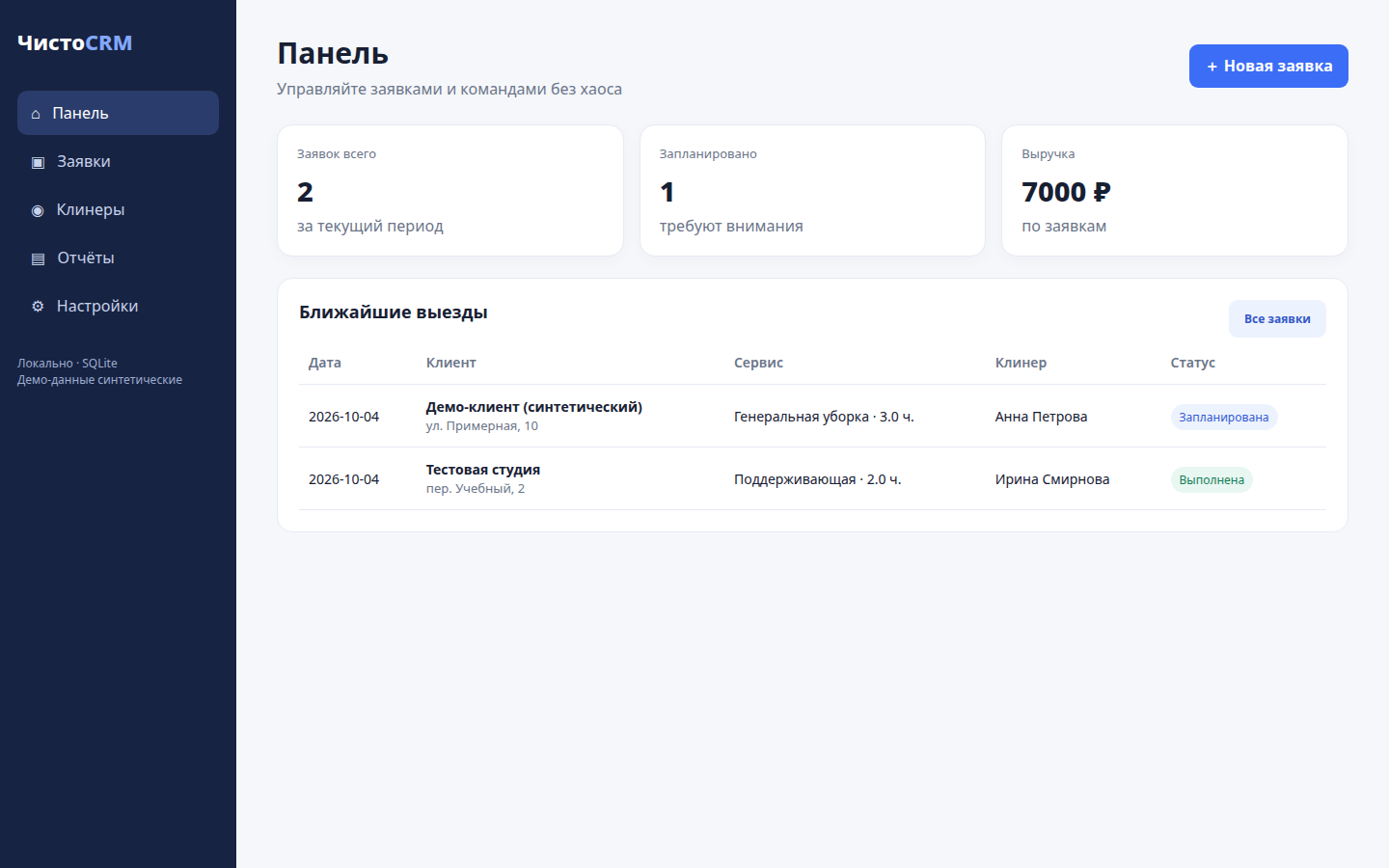Click the address ул. Примерная, 10

pos(482,426)
